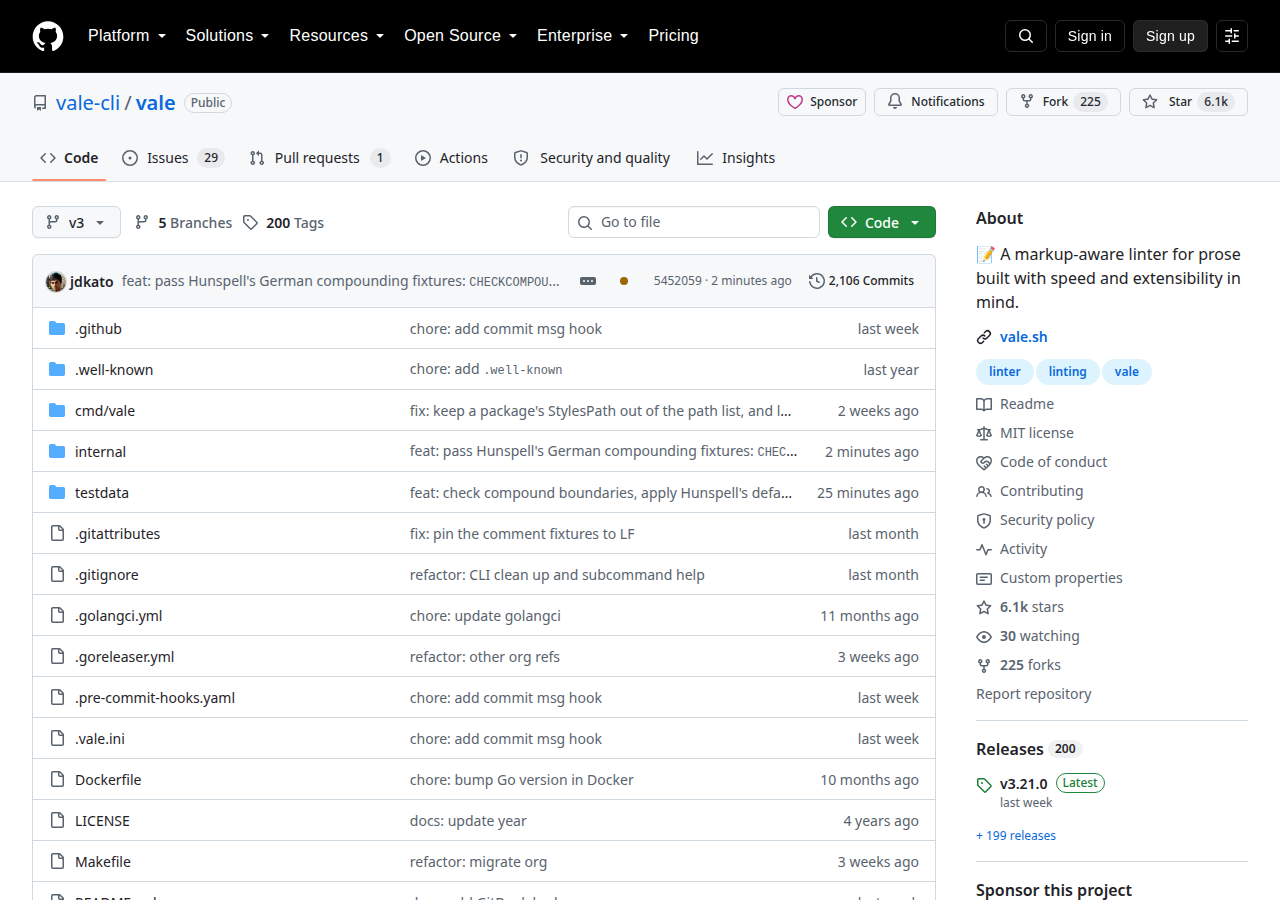Fork the vale repository

[1063, 102]
